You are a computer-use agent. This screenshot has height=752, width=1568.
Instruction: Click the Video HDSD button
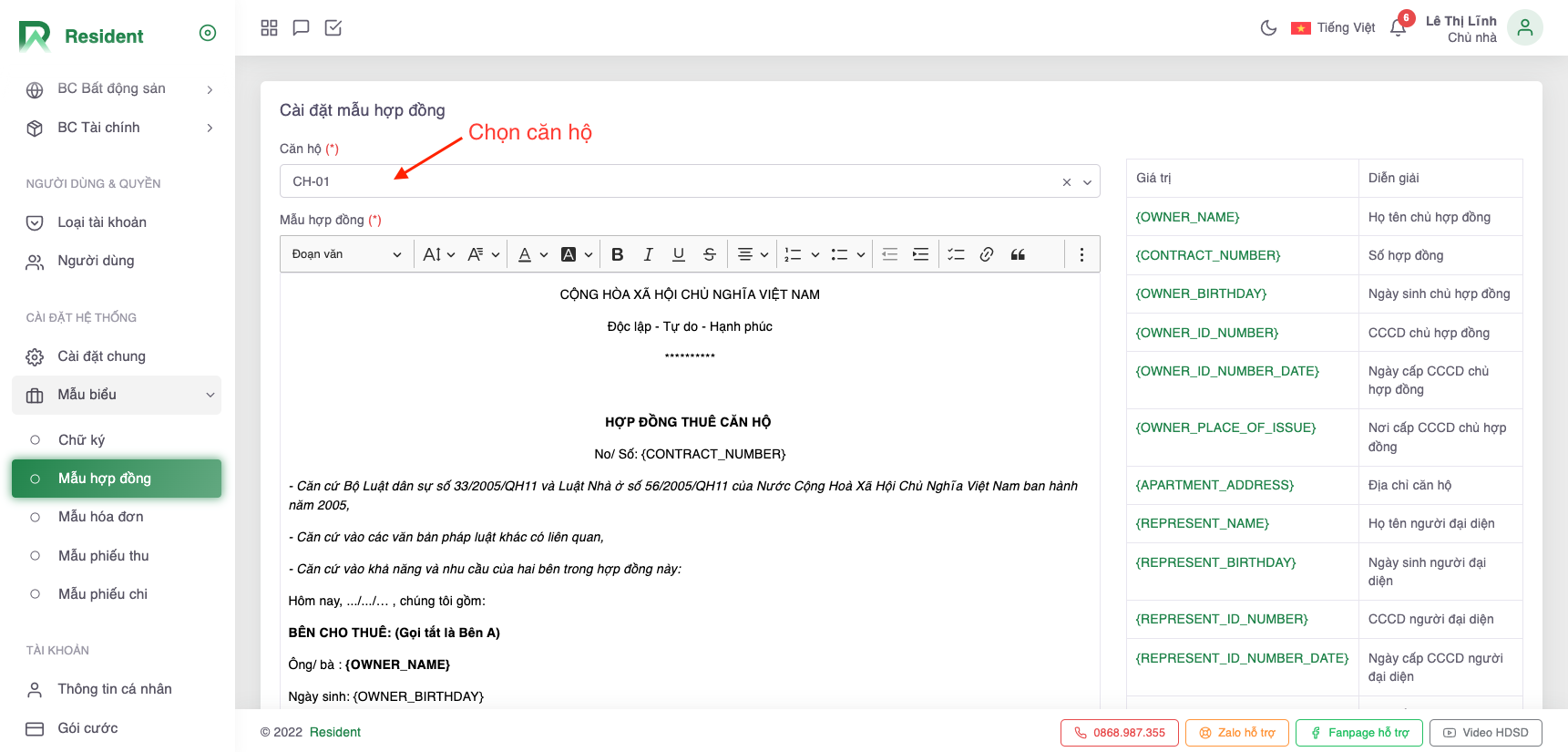pos(1485,733)
